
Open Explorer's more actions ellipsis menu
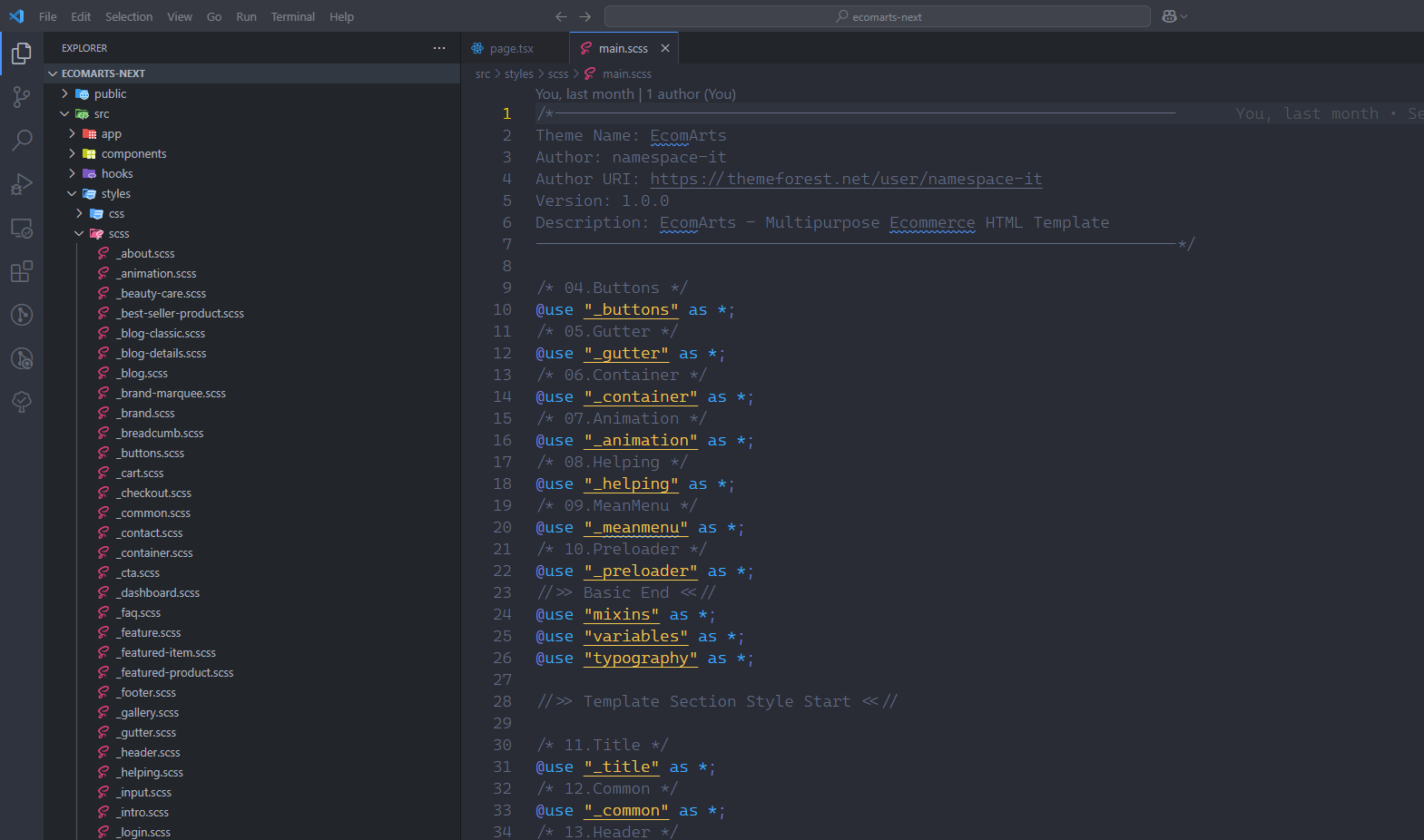click(x=439, y=48)
